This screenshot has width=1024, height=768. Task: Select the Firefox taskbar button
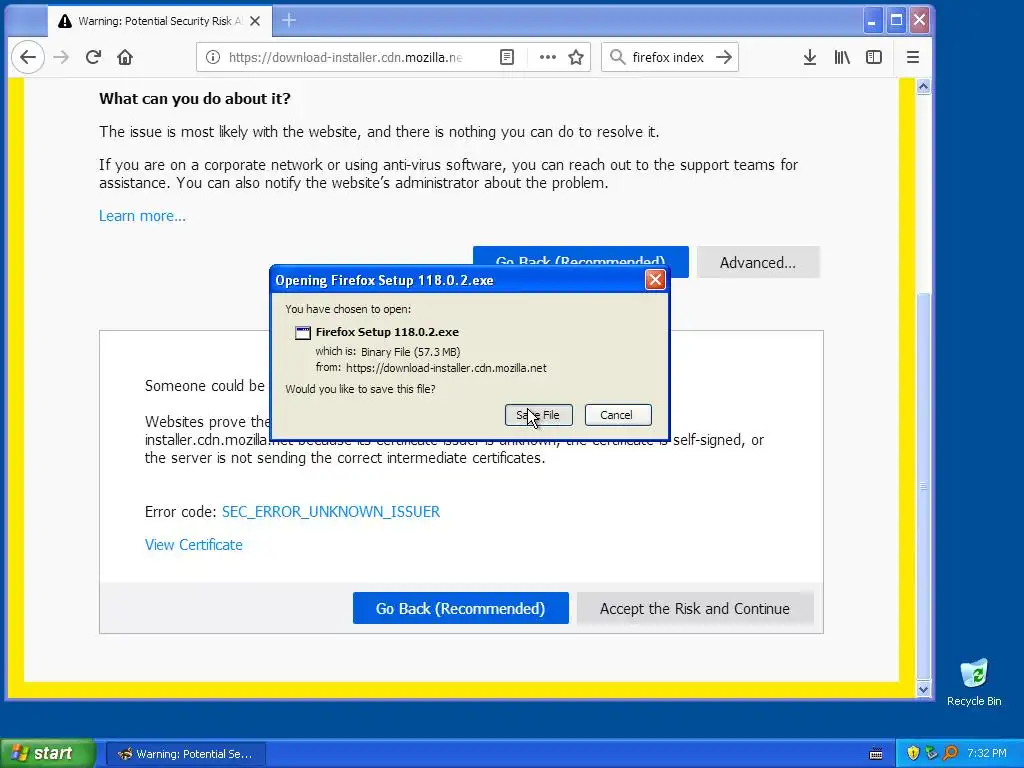point(185,754)
